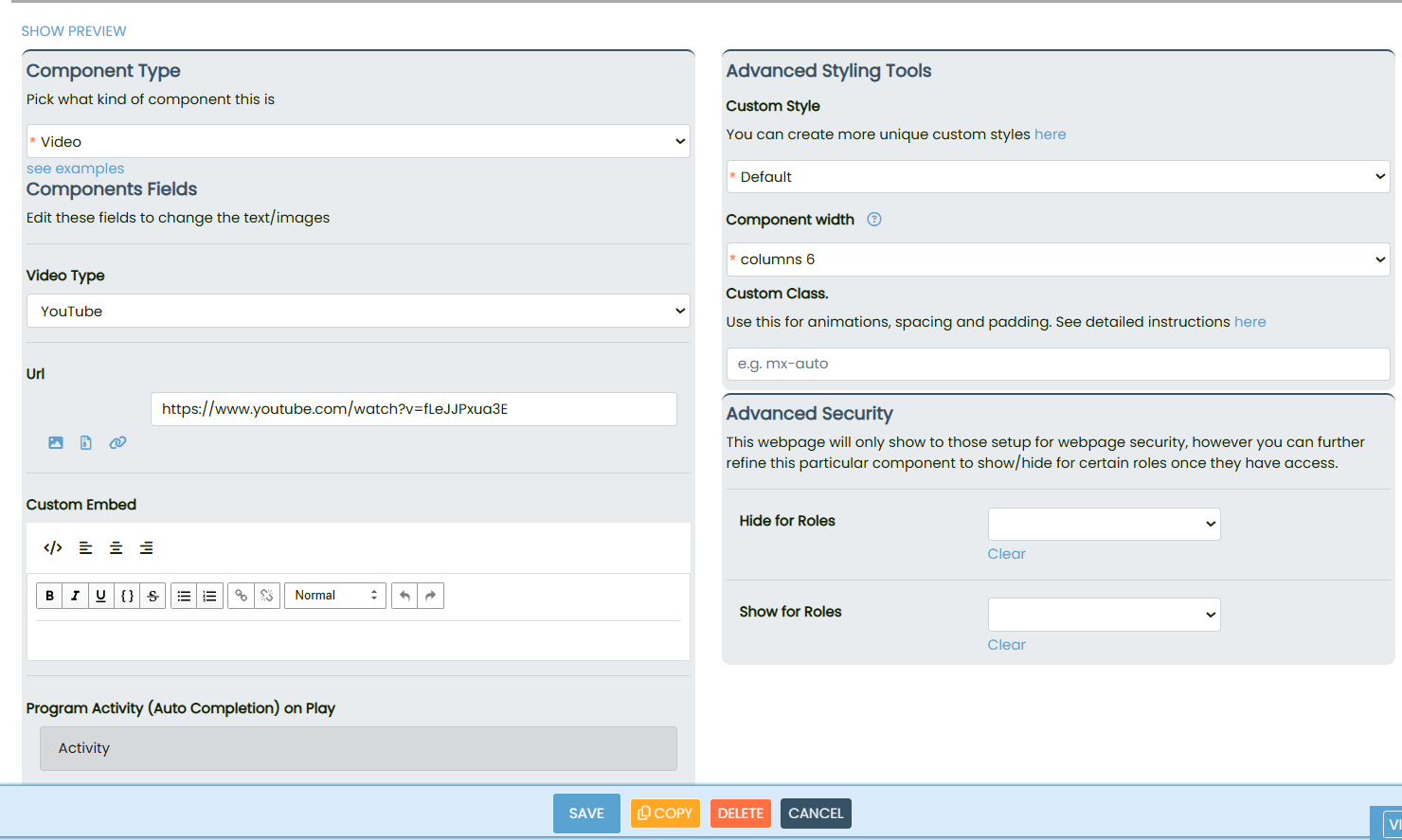Open the Normal paragraph format selector

coord(335,596)
